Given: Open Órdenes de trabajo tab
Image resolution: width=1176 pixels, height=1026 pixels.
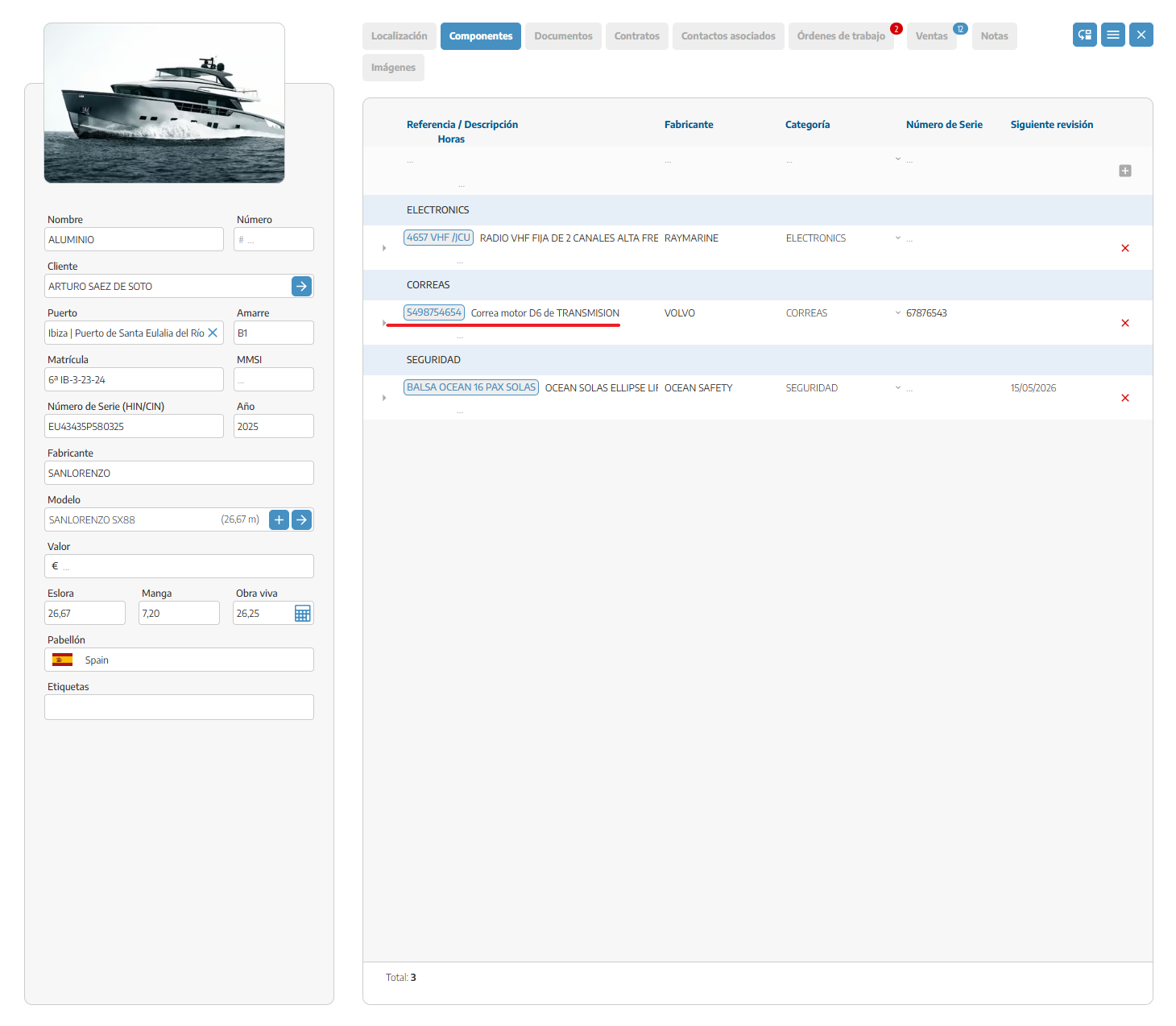Looking at the screenshot, I should 841,36.
